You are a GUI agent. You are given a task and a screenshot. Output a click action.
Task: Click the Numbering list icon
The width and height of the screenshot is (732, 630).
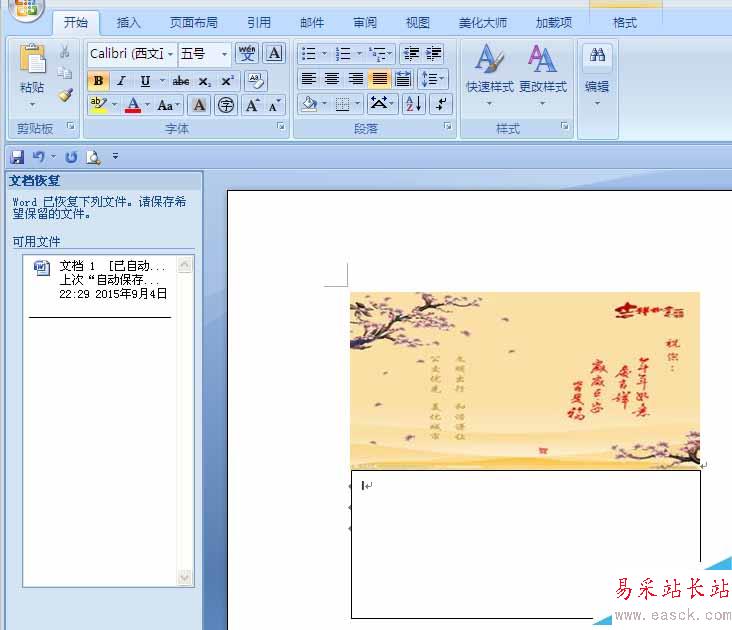tap(344, 54)
